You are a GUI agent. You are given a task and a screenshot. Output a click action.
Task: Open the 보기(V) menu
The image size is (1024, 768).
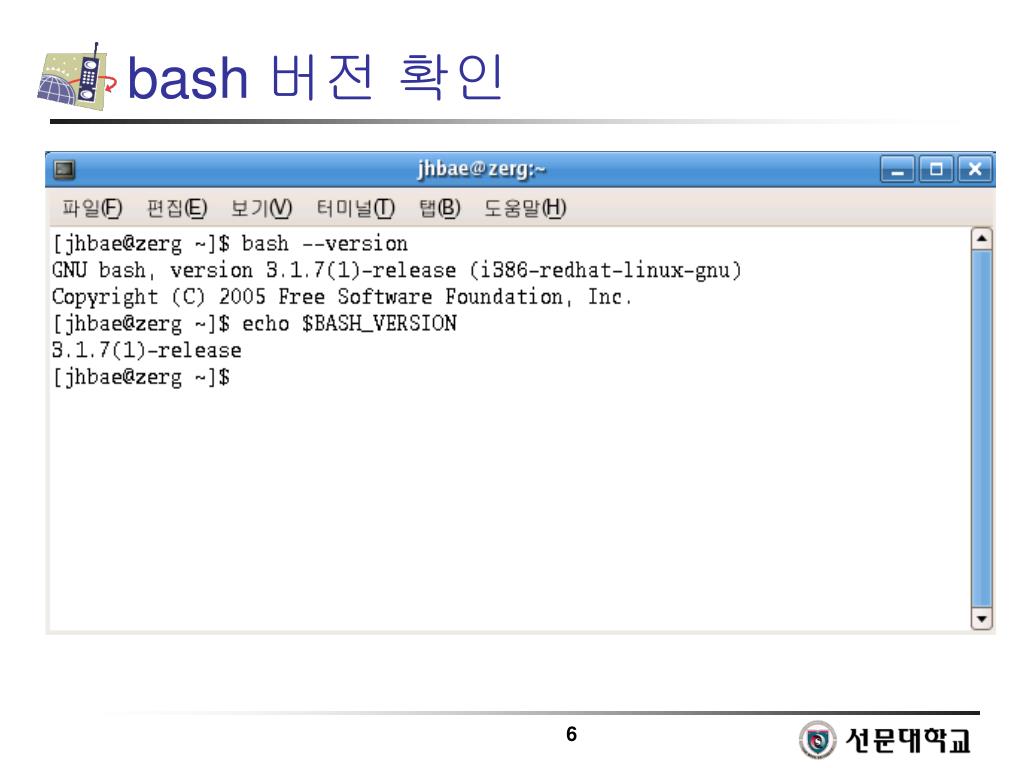click(x=261, y=208)
